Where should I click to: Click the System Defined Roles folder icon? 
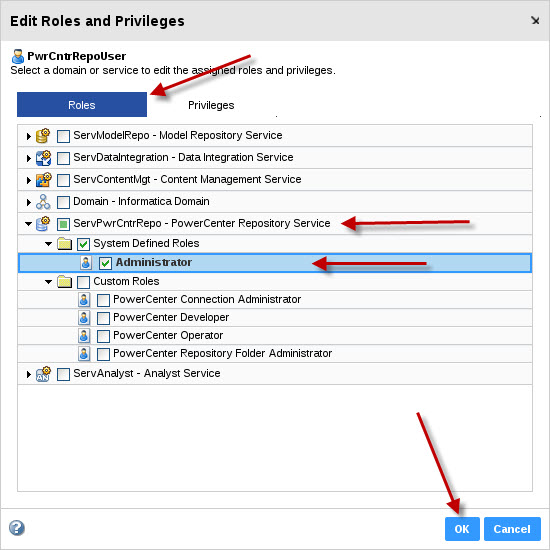[x=65, y=243]
